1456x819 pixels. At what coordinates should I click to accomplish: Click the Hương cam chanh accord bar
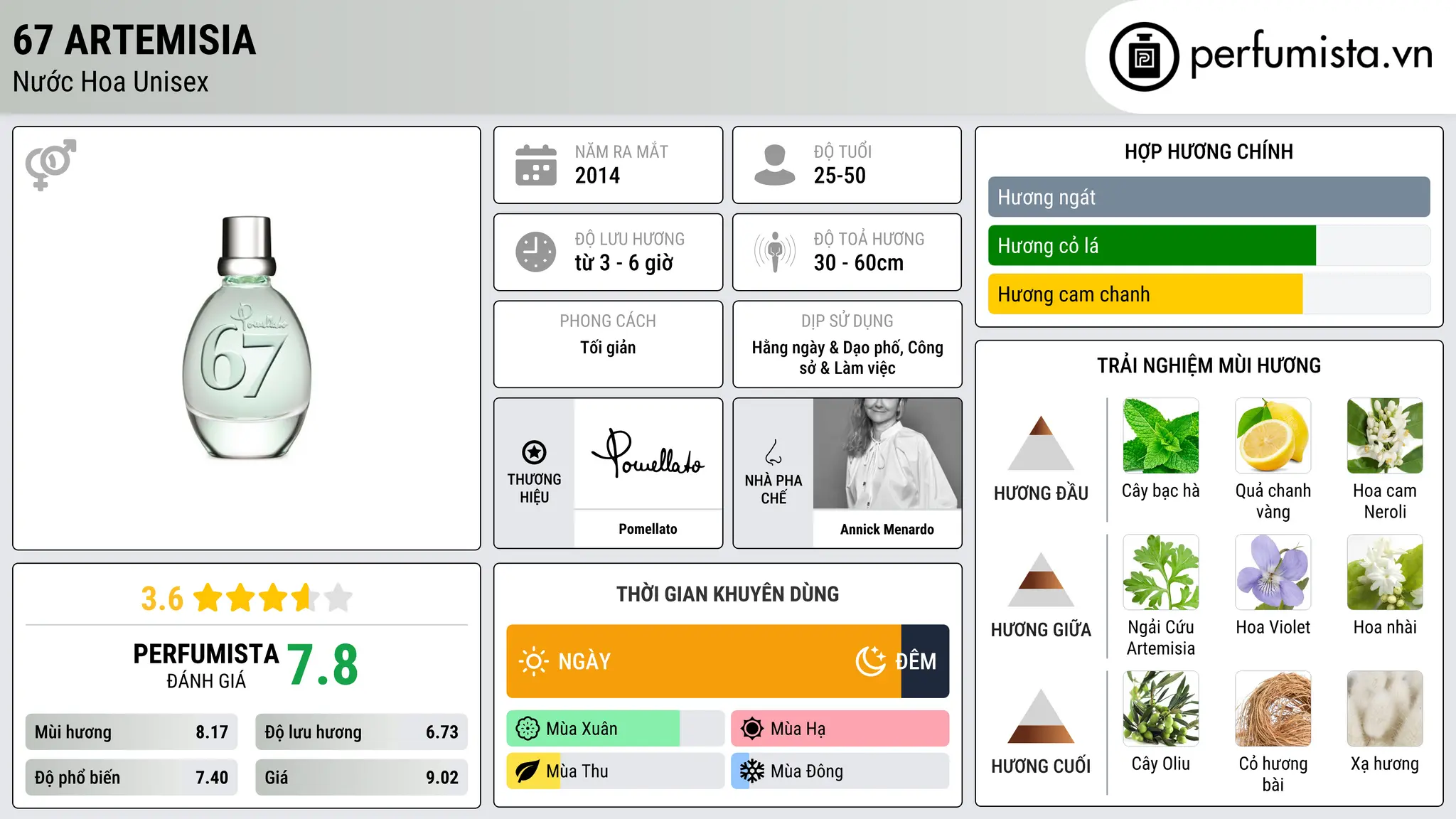(1209, 294)
